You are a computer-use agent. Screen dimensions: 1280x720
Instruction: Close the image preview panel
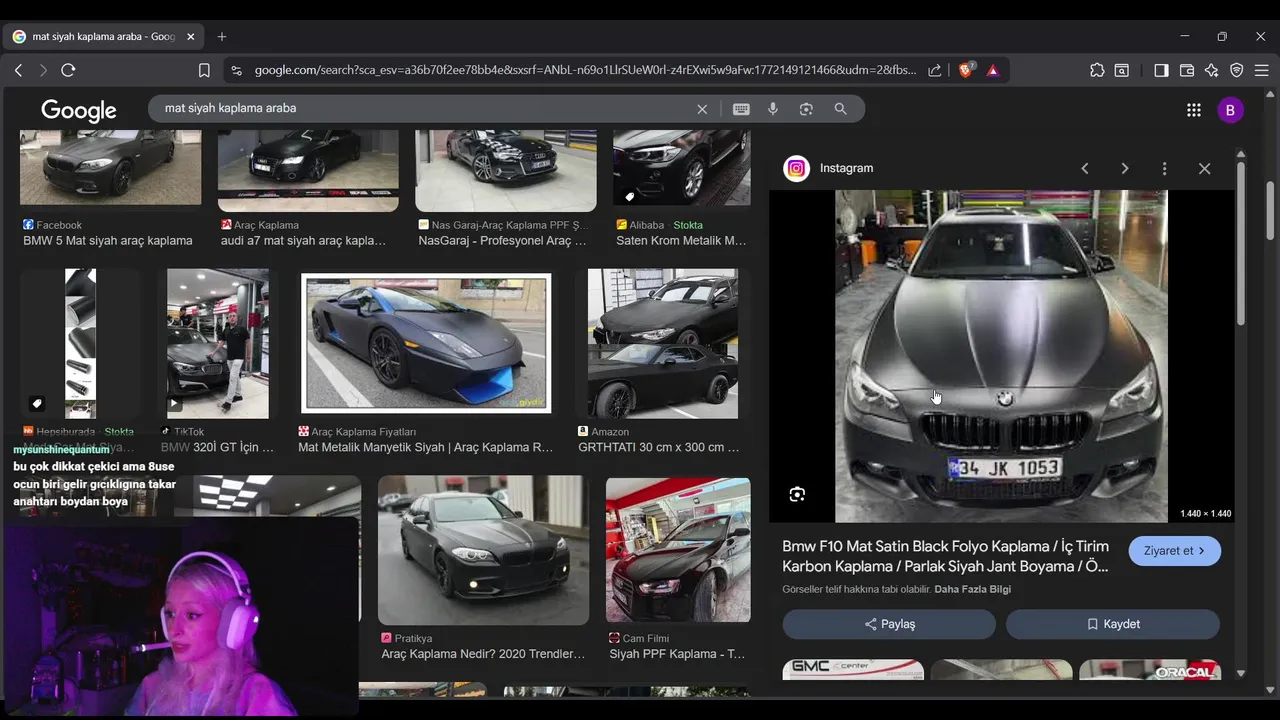tap(1205, 168)
